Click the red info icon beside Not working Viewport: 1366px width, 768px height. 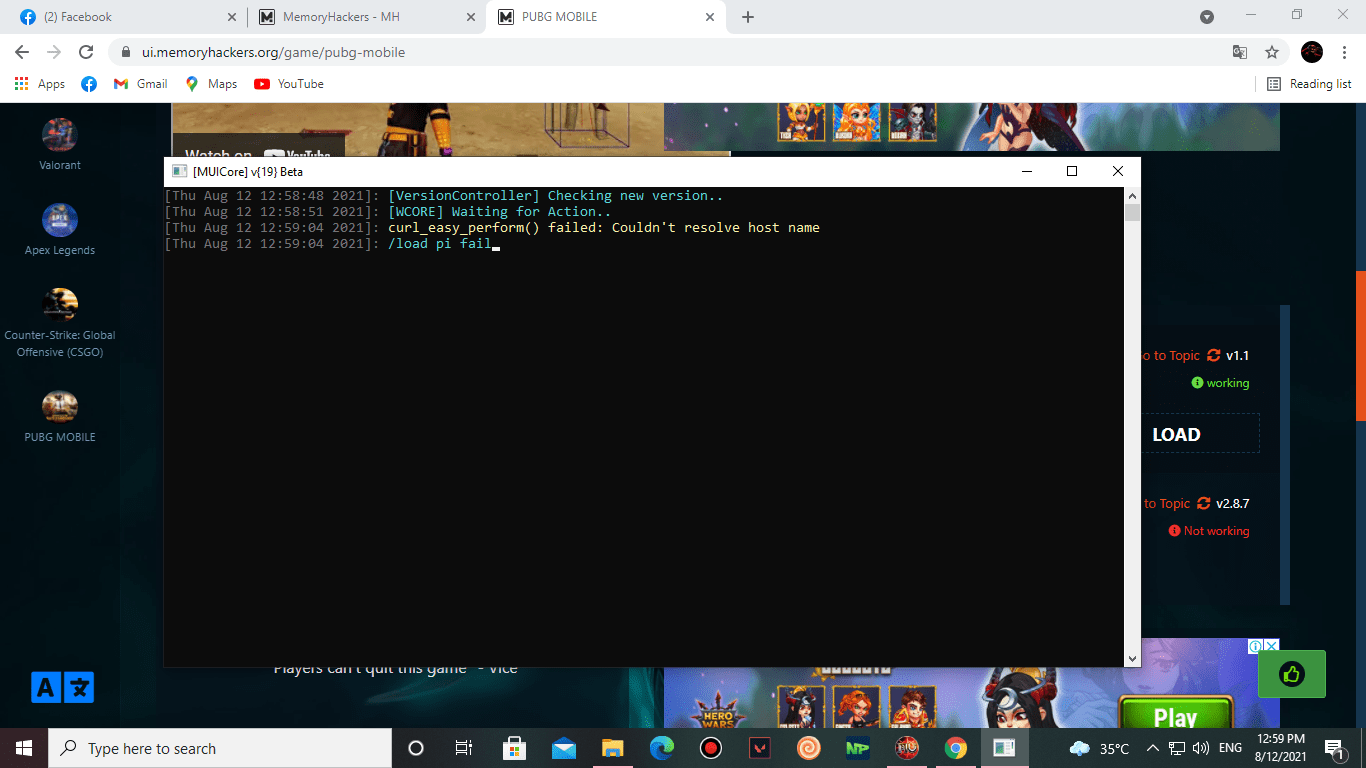[x=1174, y=531]
